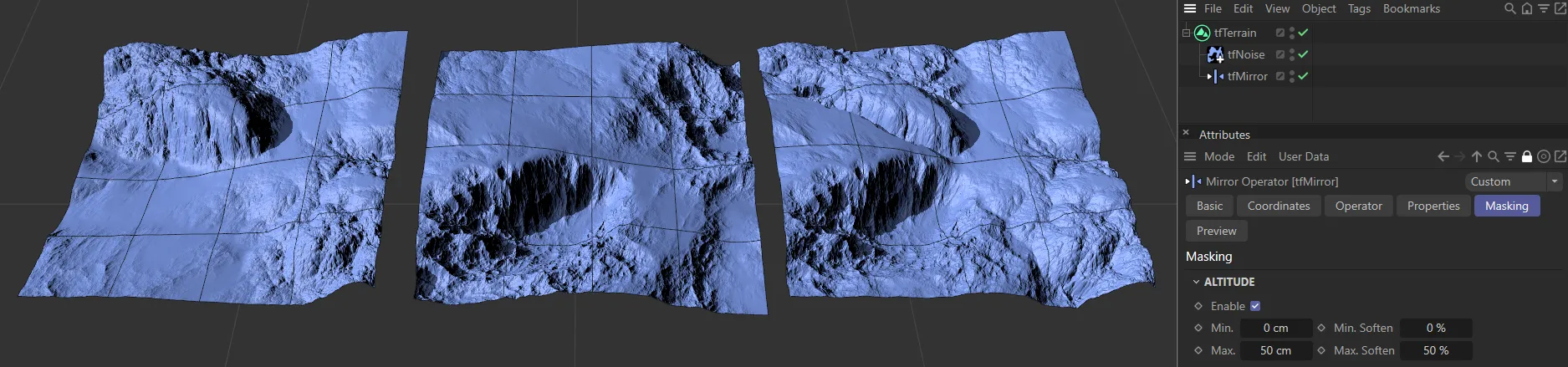1568x367 pixels.
Task: Click the tfMirror operator icon in Object Manager
Action: [x=1215, y=76]
